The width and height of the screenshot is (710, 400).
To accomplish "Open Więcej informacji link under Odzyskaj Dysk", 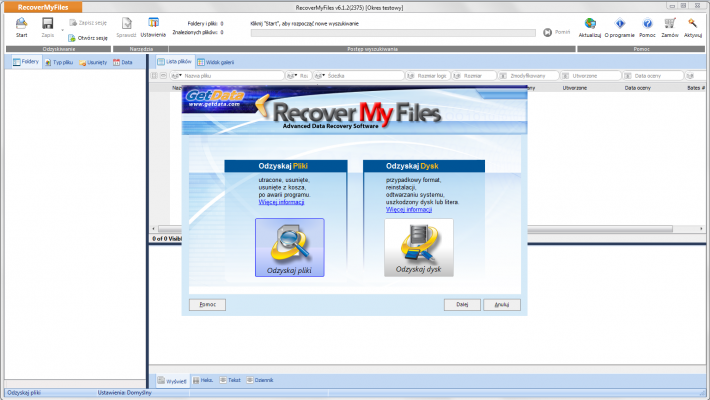I will pyautogui.click(x=409, y=209).
